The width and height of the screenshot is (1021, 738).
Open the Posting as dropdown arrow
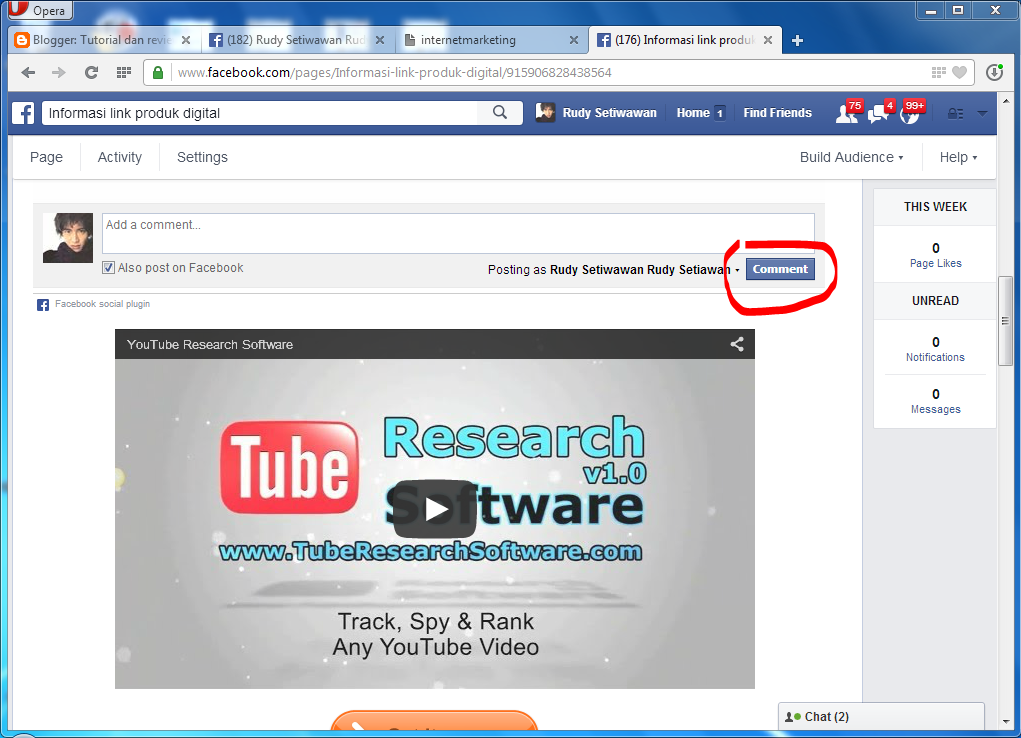pos(737,270)
